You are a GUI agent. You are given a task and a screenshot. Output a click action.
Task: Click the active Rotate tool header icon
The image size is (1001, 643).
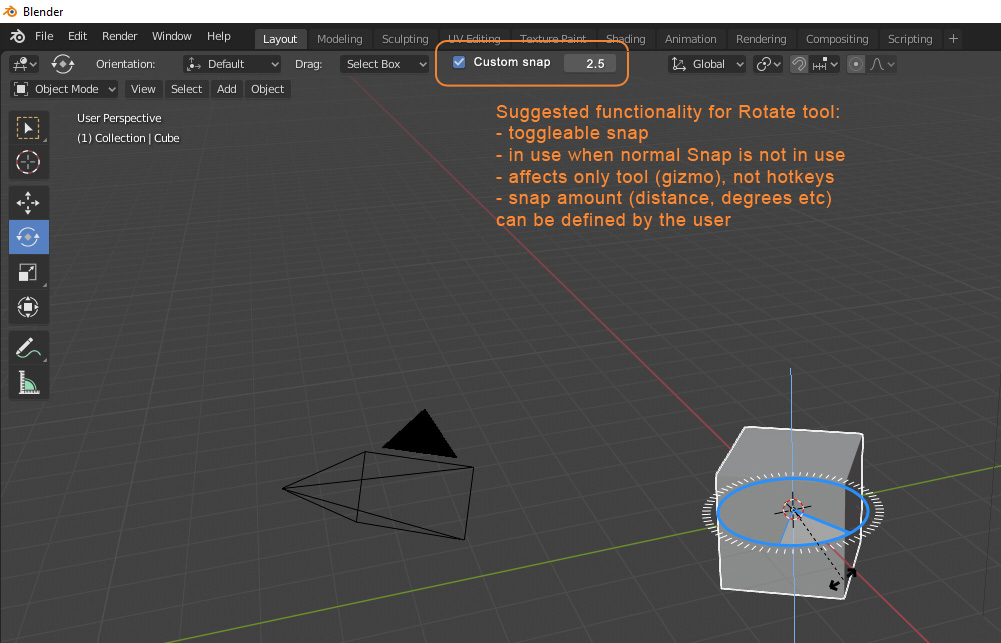pyautogui.click(x=63, y=64)
